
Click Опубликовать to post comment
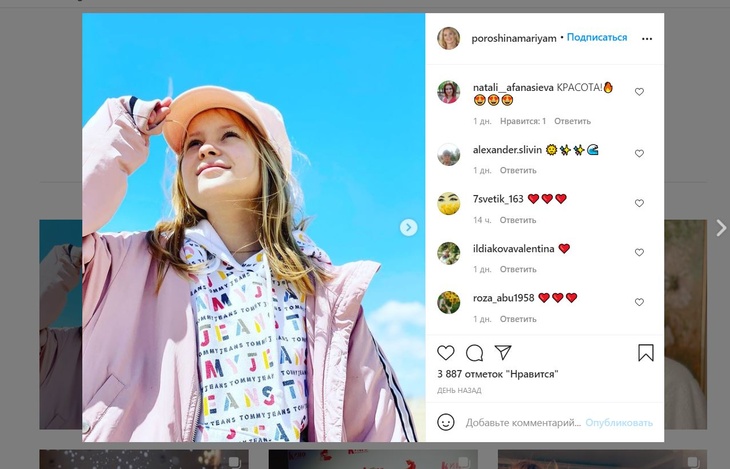(619, 422)
